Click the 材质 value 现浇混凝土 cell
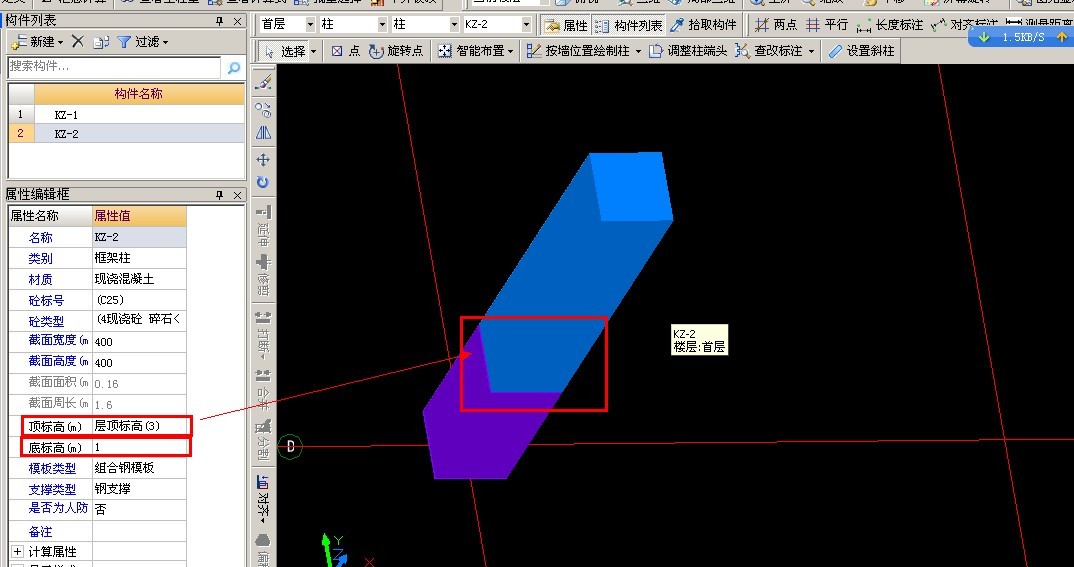Image resolution: width=1074 pixels, height=567 pixels. [x=139, y=279]
